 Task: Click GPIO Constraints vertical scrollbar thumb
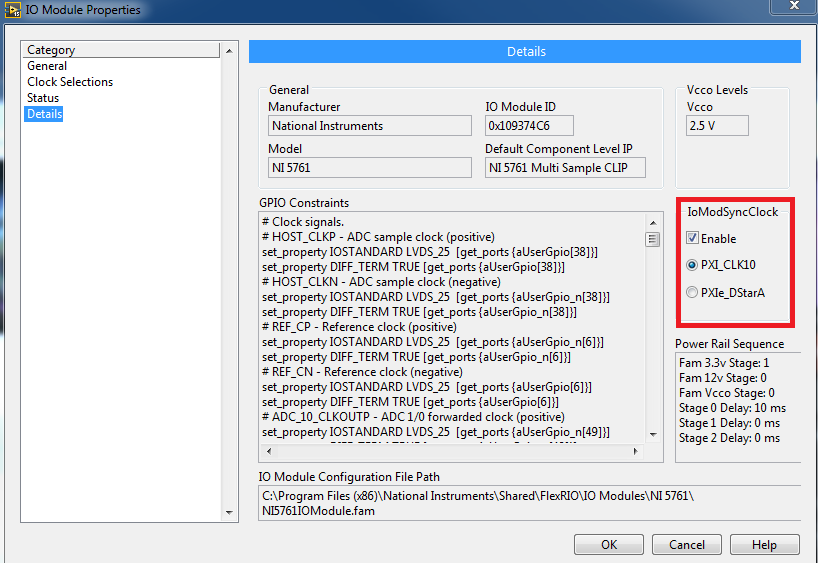point(653,239)
